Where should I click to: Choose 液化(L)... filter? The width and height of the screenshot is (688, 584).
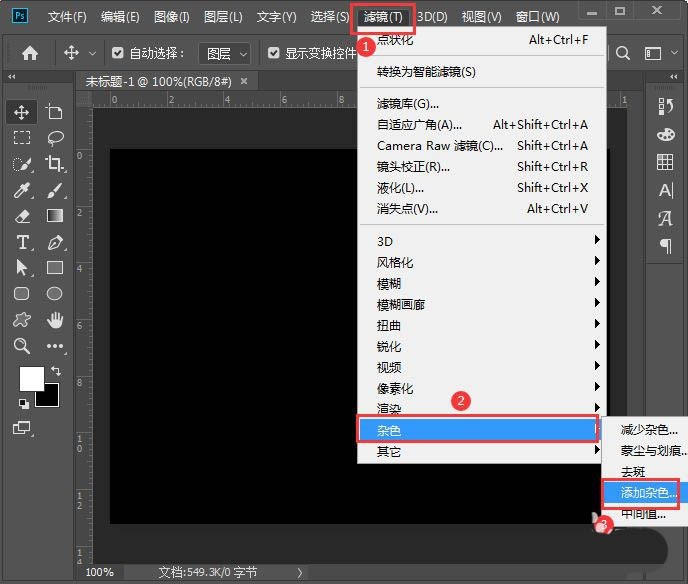[x=481, y=187]
